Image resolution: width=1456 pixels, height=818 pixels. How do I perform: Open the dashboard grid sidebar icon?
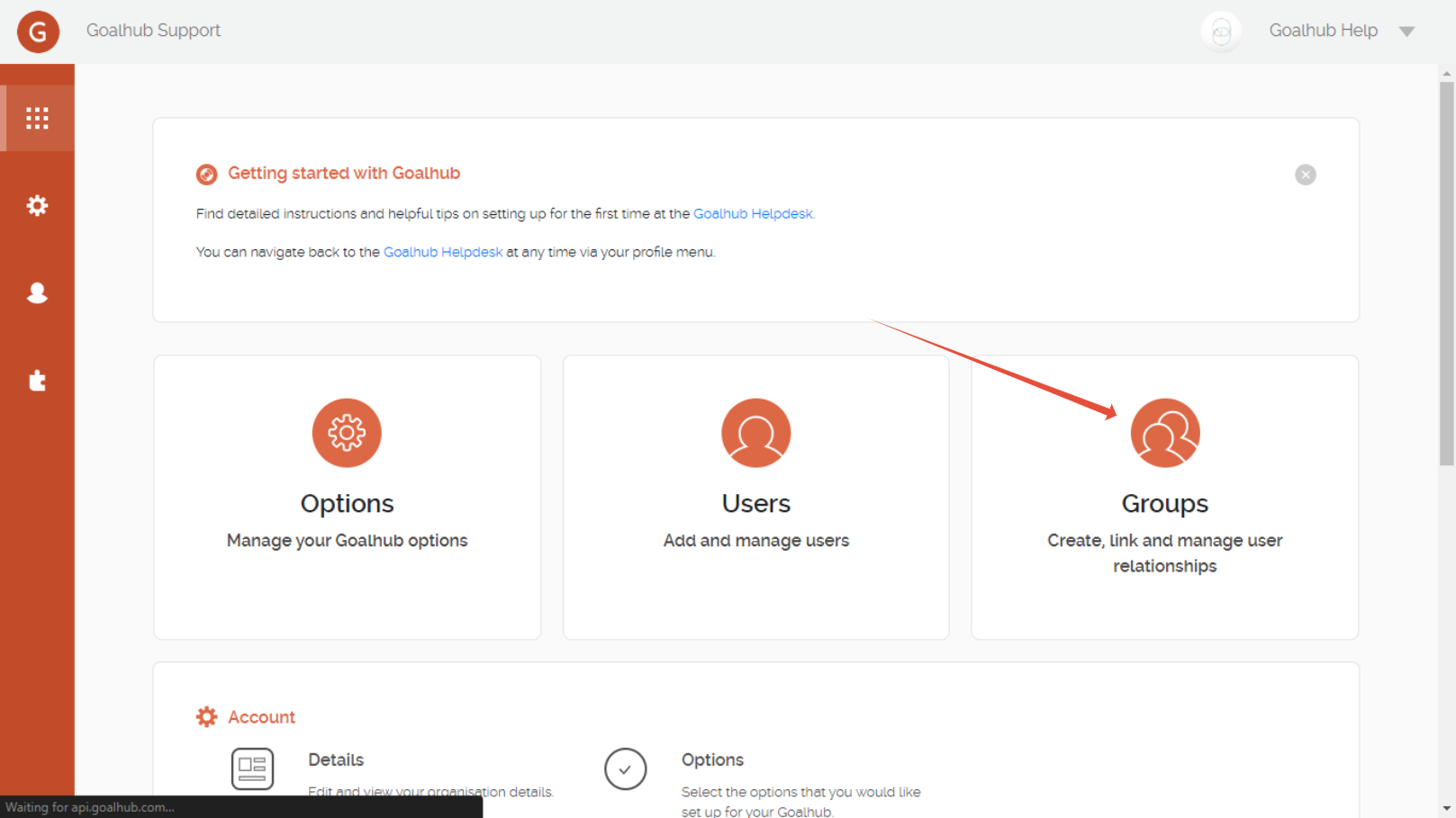pos(37,118)
